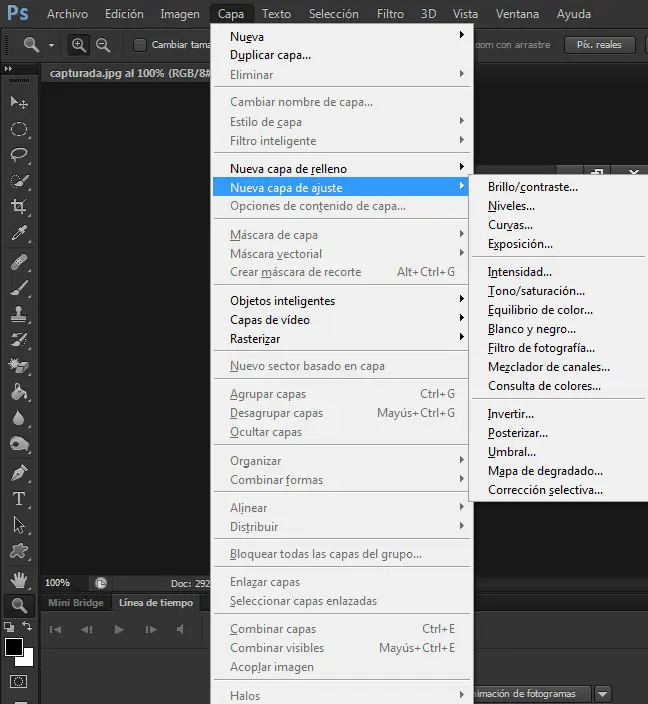The width and height of the screenshot is (648, 704).
Task: Reset default foreground and background colors
Action: [x=9, y=627]
